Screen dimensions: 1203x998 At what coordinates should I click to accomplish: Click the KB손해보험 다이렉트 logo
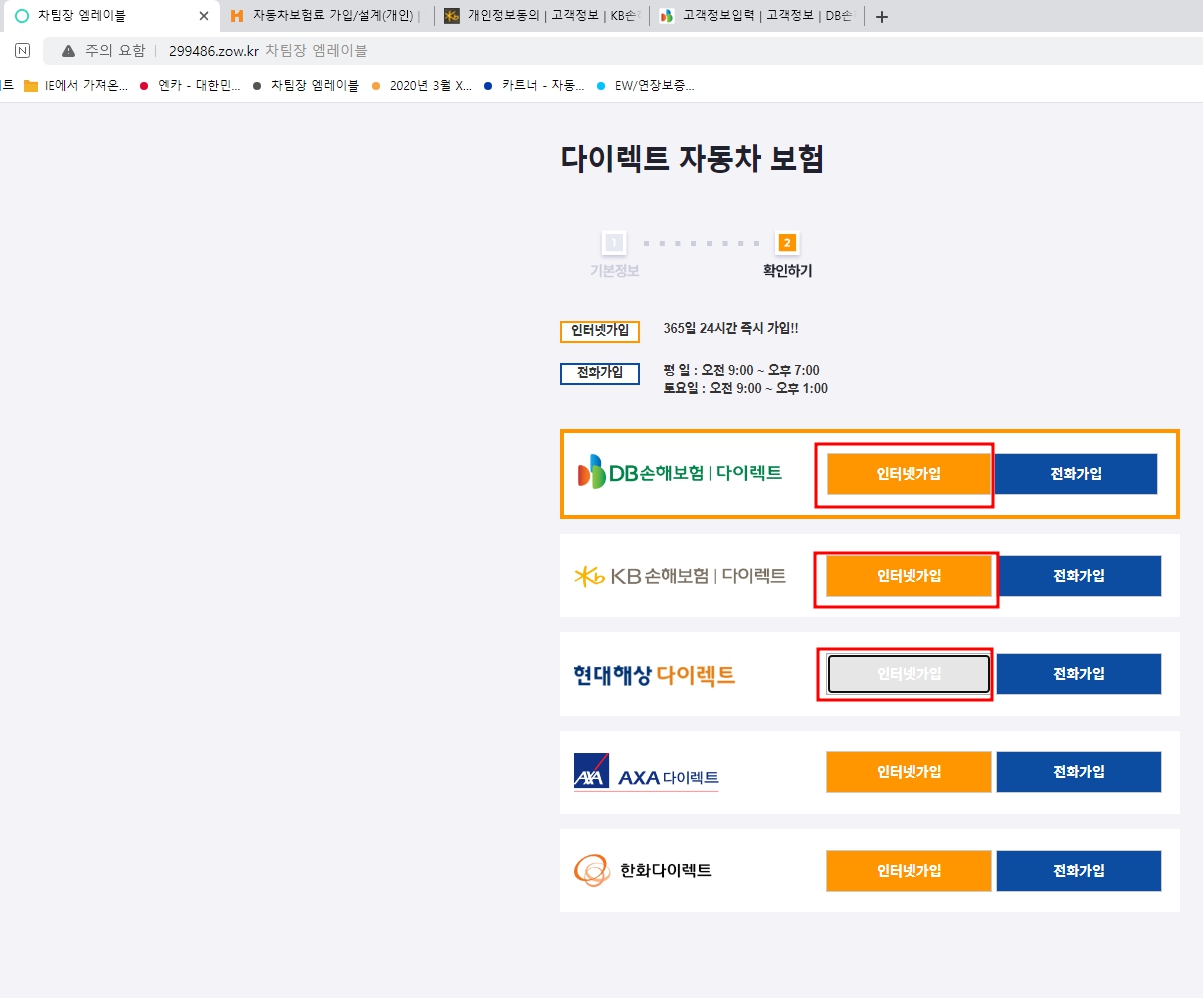(x=680, y=576)
